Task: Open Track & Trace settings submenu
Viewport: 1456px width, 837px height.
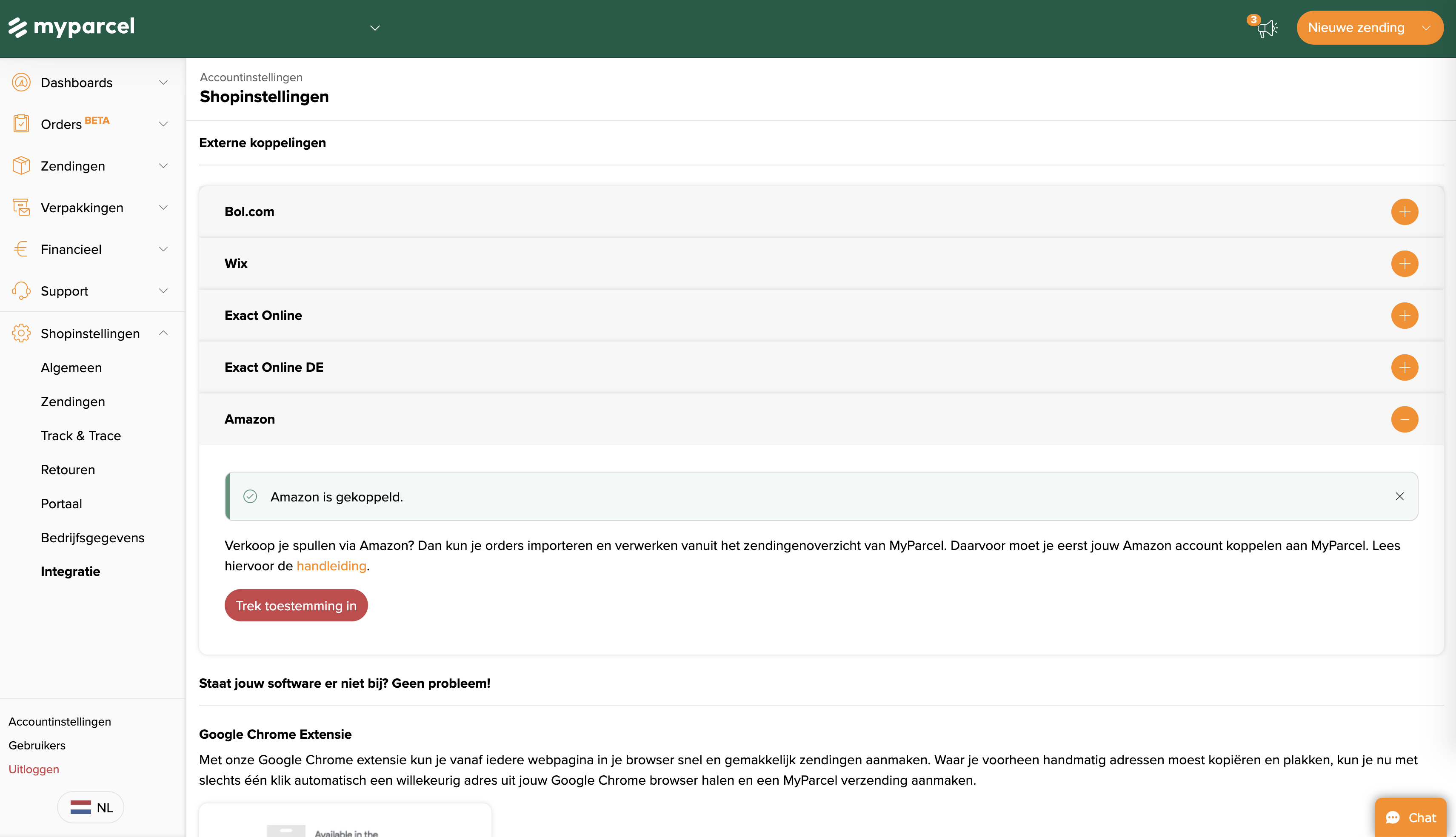Action: tap(80, 436)
